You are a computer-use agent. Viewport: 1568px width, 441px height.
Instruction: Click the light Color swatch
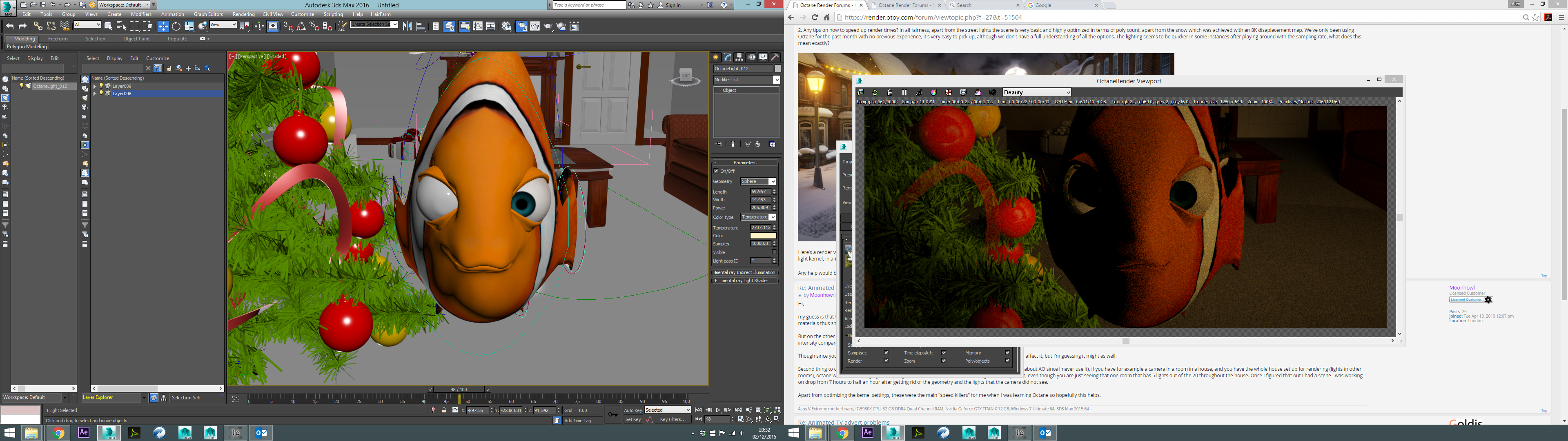763,236
